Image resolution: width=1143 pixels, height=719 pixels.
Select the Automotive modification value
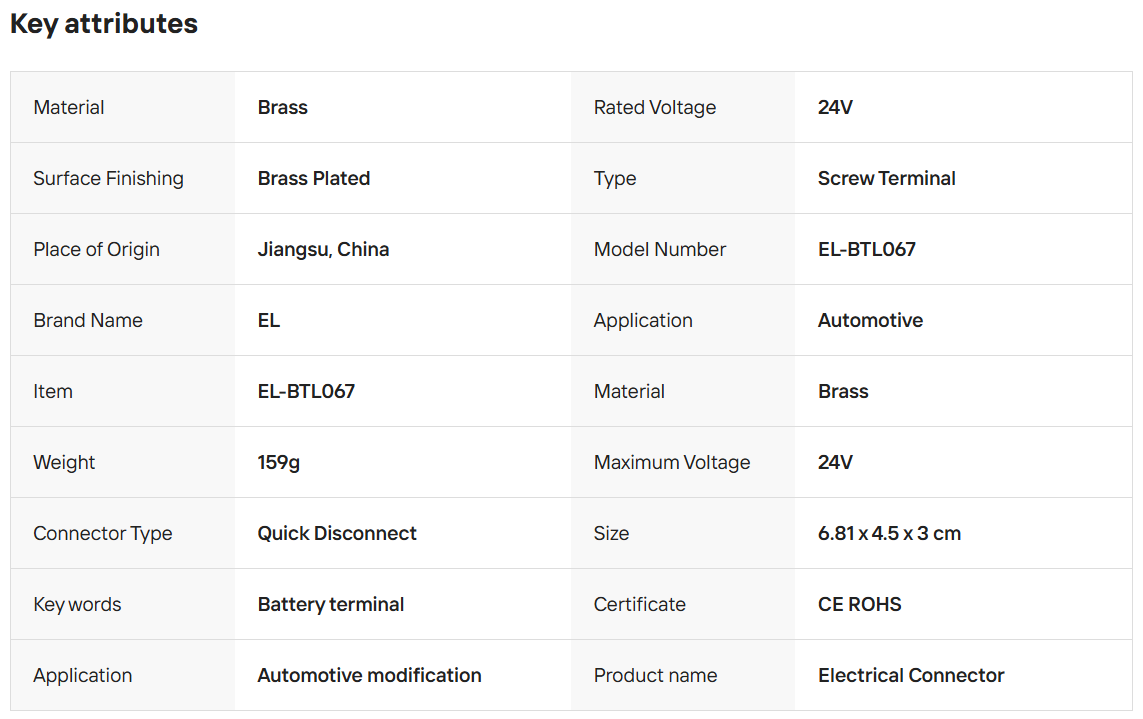369,675
